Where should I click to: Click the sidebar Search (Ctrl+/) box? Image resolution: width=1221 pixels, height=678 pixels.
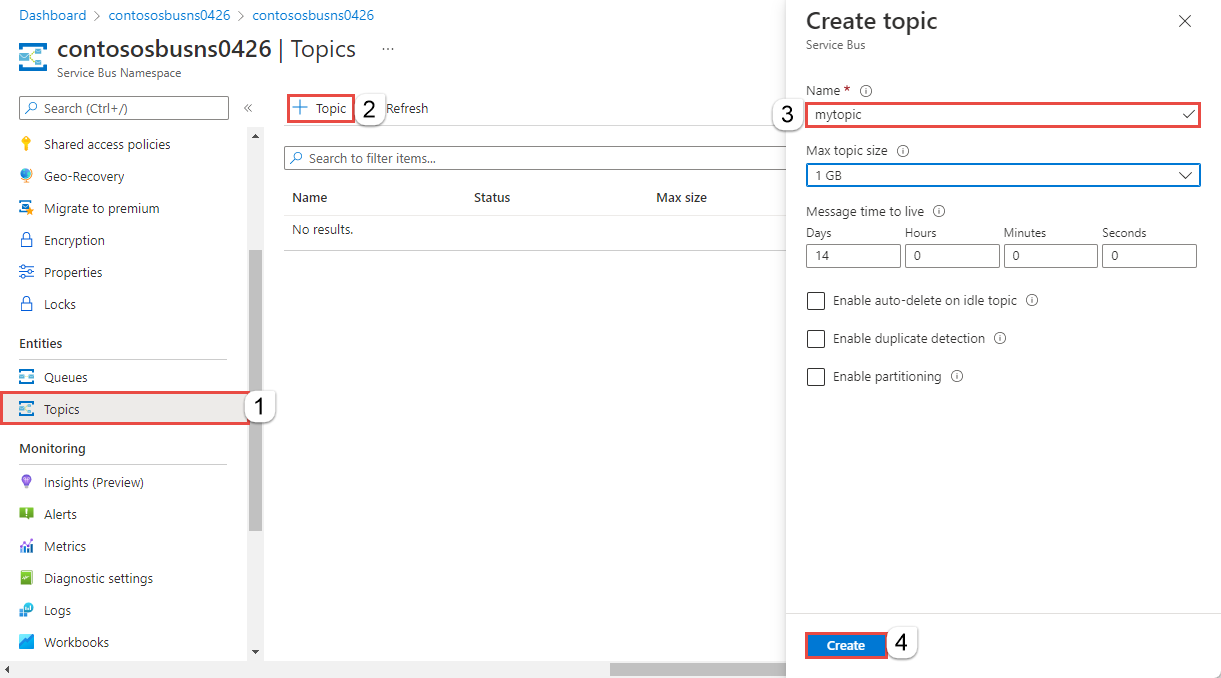(124, 108)
